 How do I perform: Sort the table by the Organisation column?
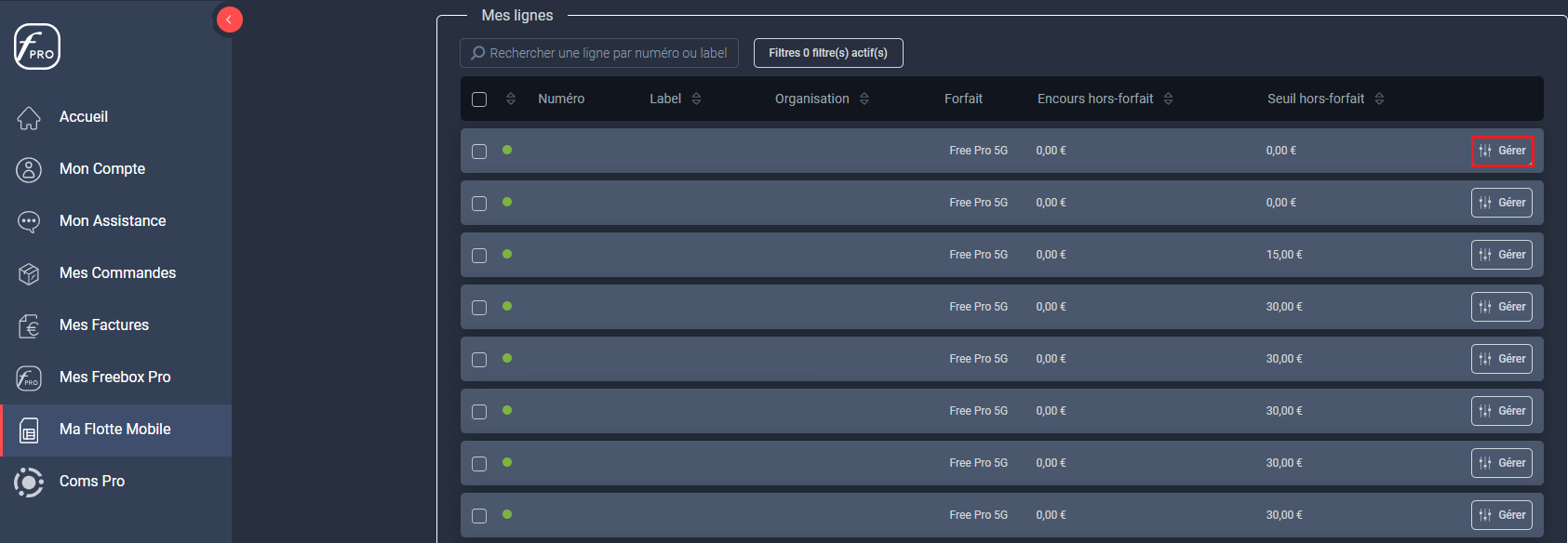[864, 99]
